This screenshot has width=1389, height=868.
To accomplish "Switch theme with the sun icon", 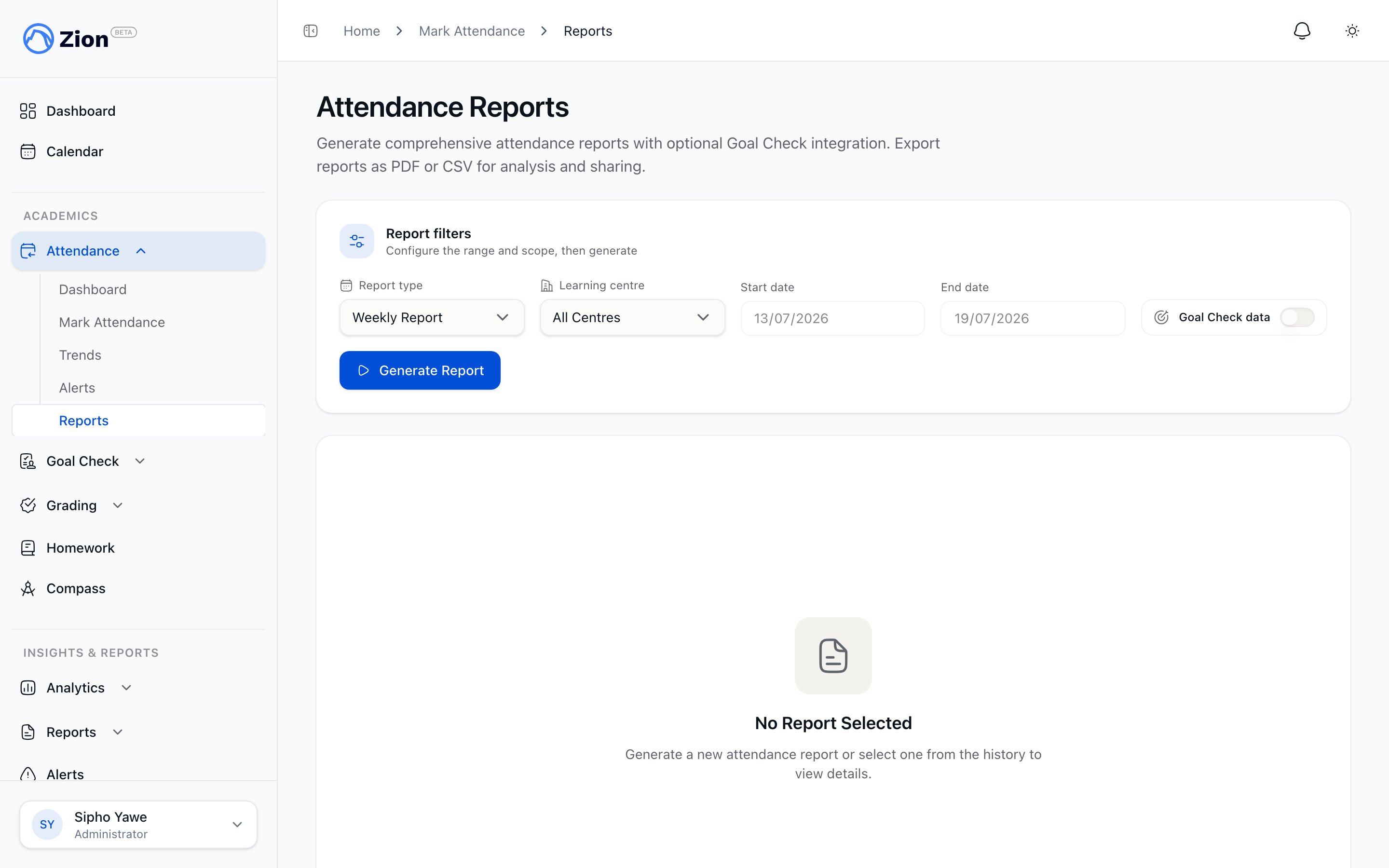I will [x=1352, y=31].
